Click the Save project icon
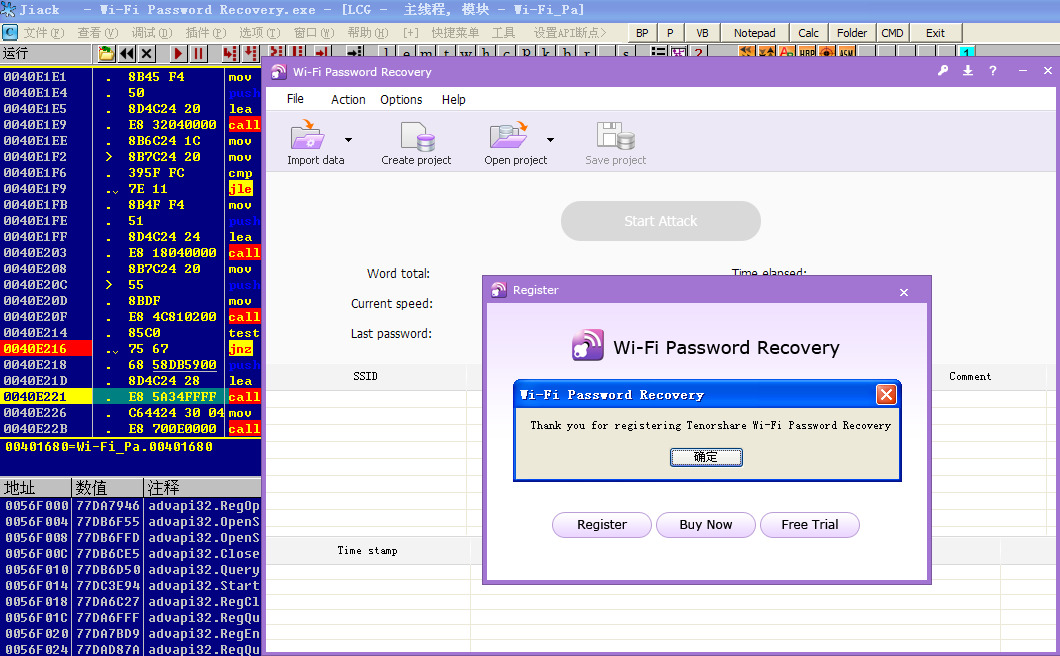1060x656 pixels. point(615,135)
